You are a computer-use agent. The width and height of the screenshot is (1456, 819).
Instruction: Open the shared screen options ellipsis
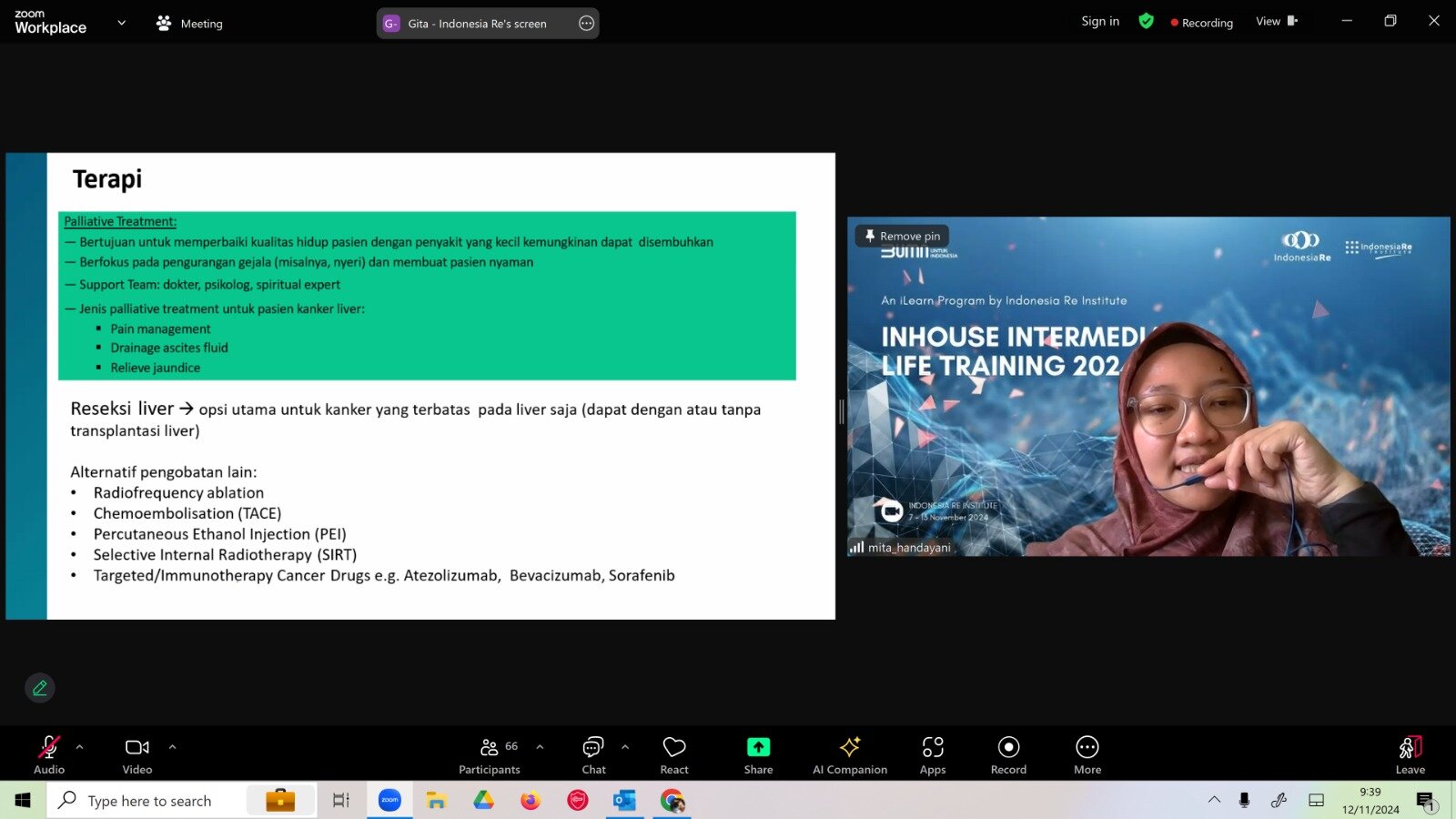(587, 24)
